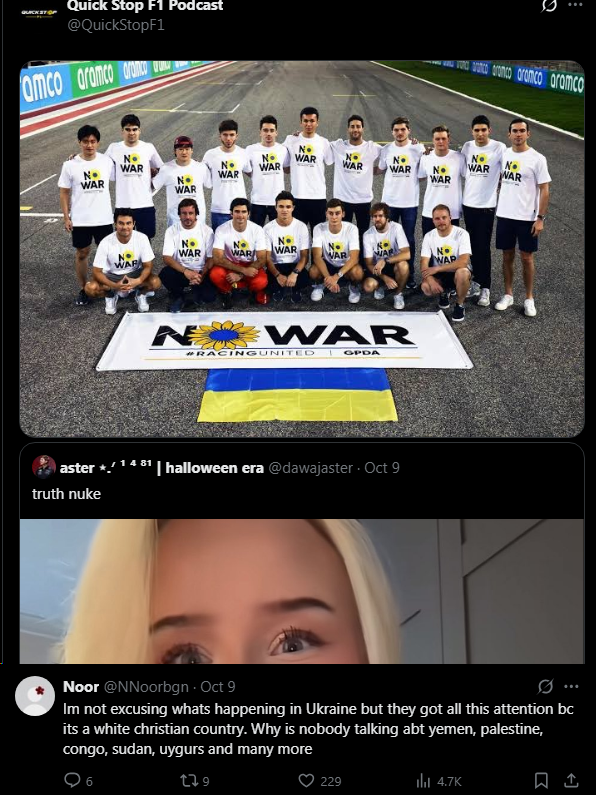This screenshot has width=596, height=795.
Task: Open more options on Quick Stop F1 post
Action: pos(576,5)
